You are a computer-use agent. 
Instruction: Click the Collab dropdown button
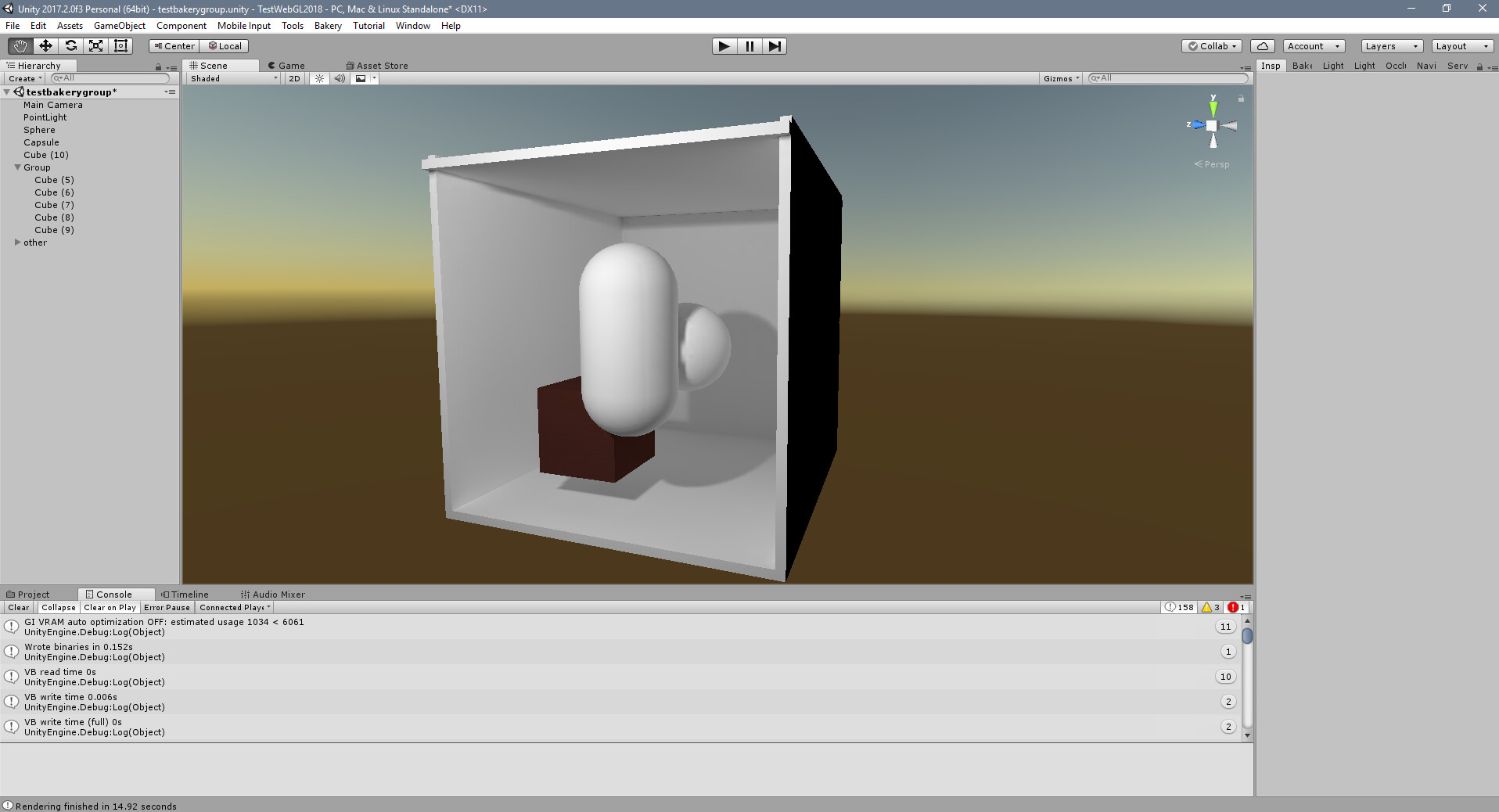coord(1212,45)
